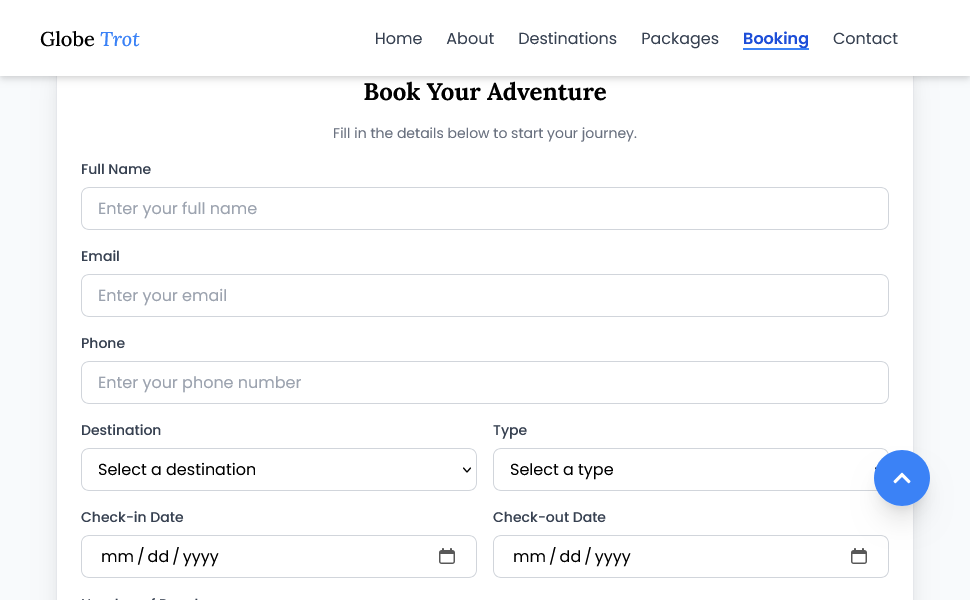The height and width of the screenshot is (600, 970).
Task: Open the Contact page link
Action: [865, 39]
